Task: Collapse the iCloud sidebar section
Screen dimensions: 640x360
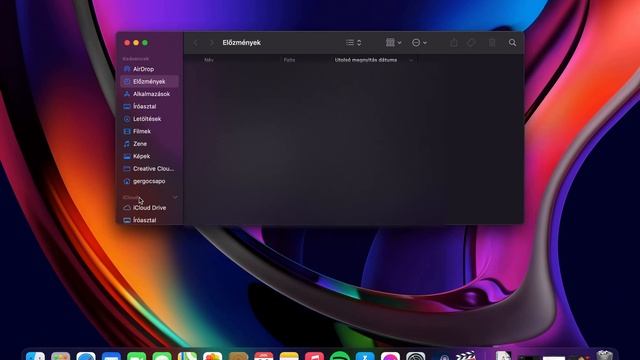Action: pos(175,197)
